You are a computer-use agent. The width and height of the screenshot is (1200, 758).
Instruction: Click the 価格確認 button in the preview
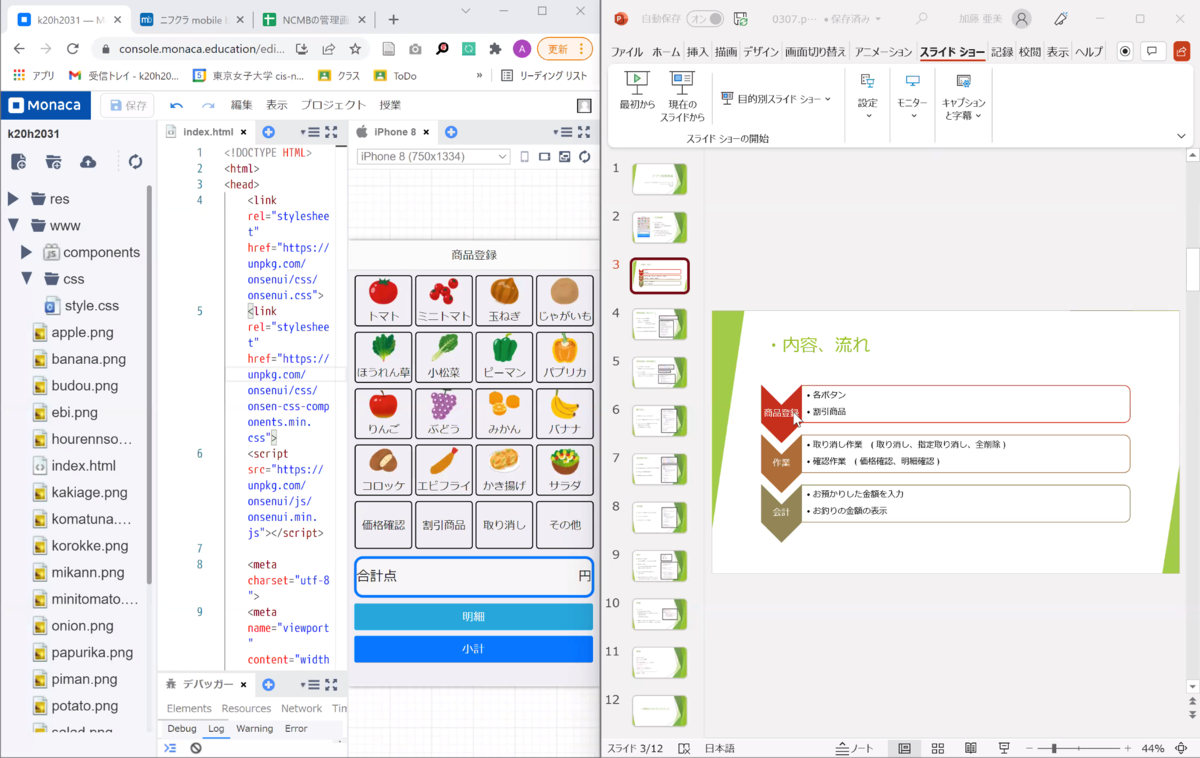click(x=383, y=524)
